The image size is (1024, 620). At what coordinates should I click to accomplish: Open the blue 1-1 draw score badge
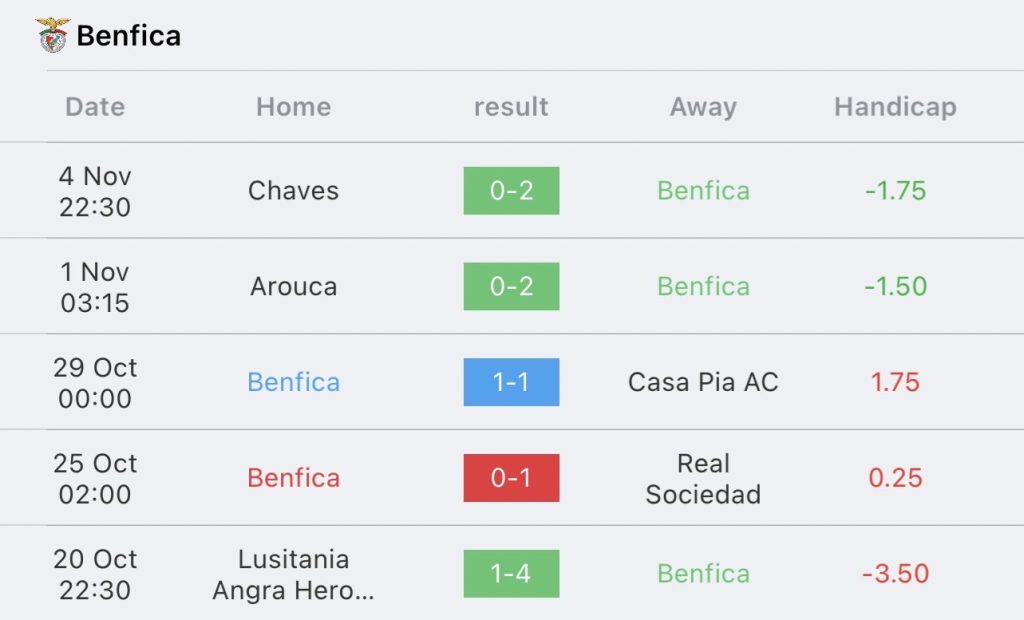[511, 382]
